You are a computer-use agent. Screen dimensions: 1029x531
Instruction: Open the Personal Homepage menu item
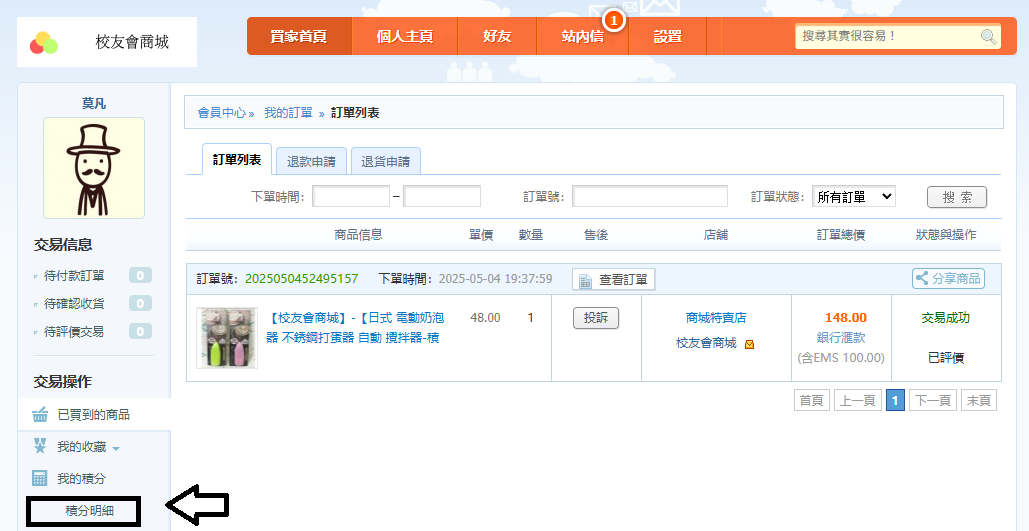405,37
